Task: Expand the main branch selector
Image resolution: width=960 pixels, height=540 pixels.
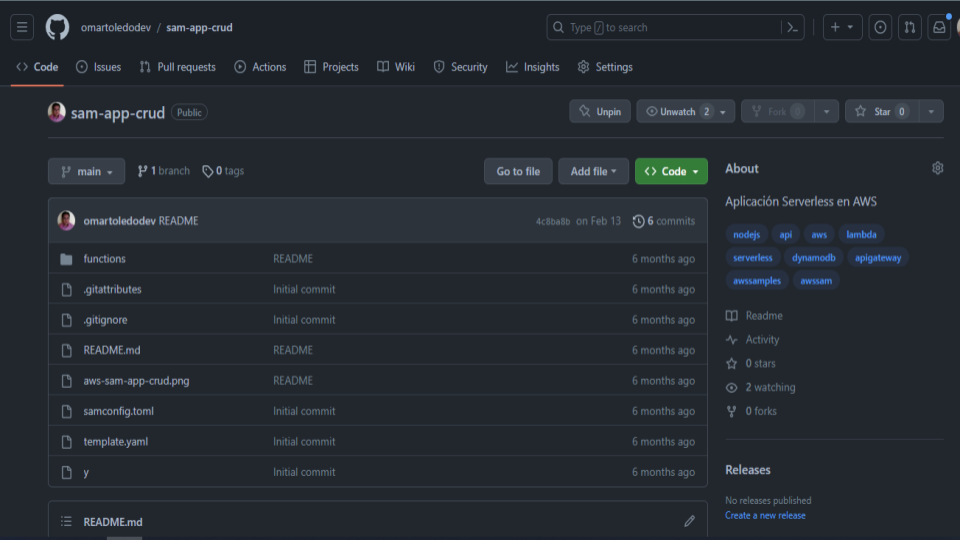Action: (x=86, y=171)
